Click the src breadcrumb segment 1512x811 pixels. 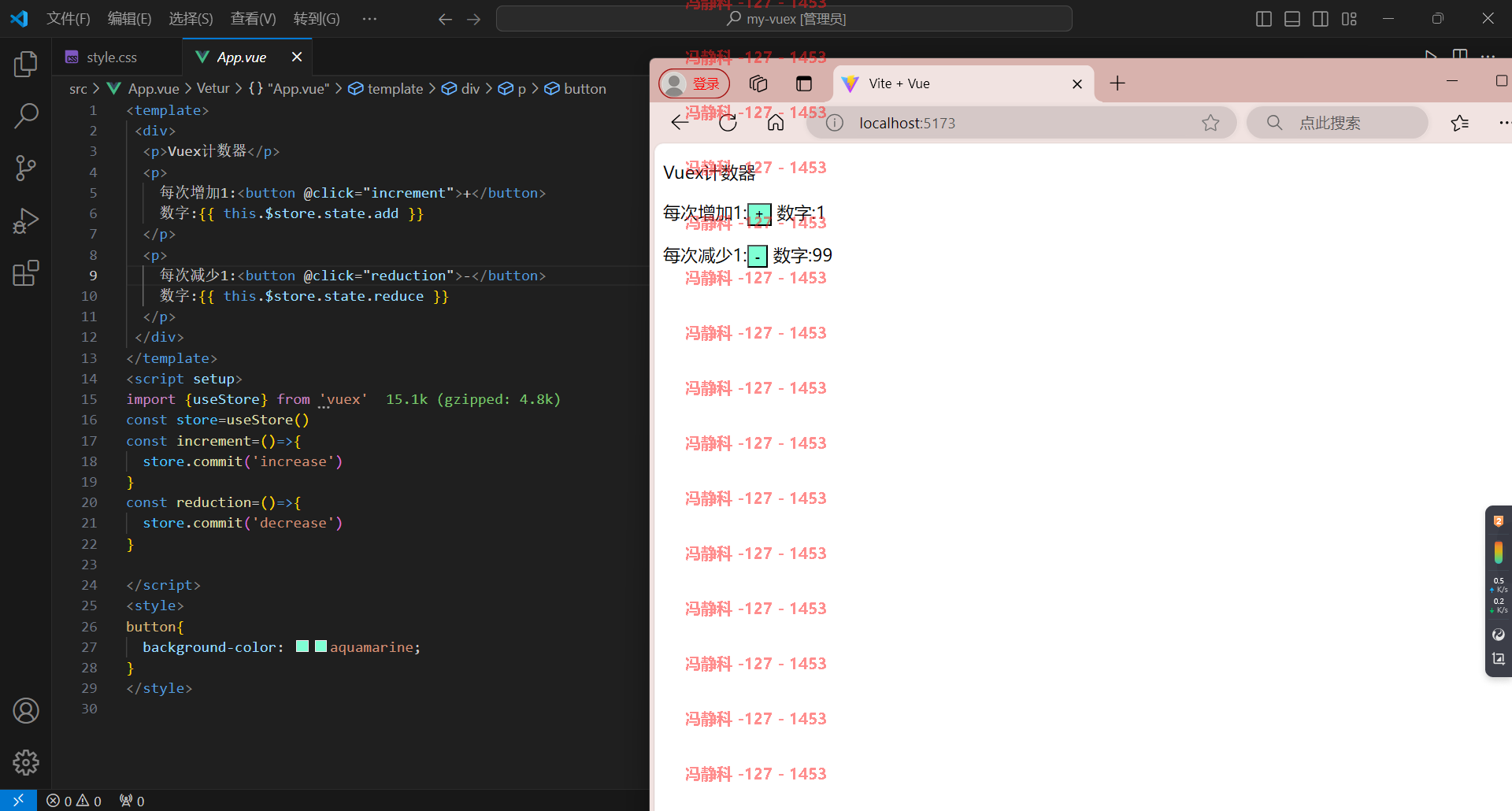coord(78,89)
